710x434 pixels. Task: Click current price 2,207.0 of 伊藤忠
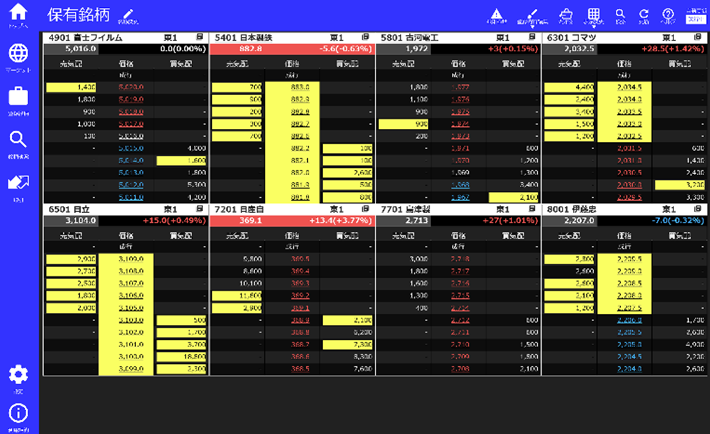tap(579, 221)
